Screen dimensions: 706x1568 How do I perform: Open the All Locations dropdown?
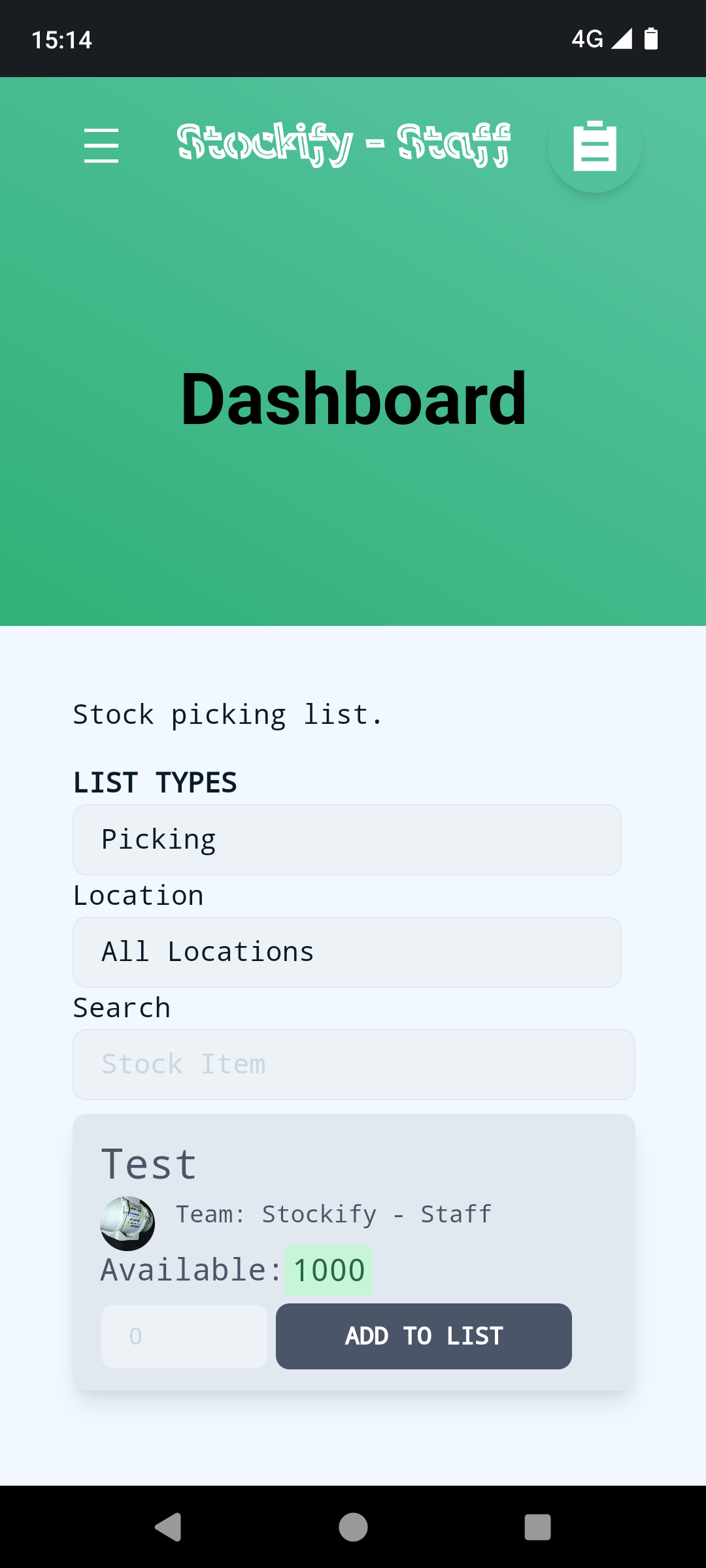point(346,952)
